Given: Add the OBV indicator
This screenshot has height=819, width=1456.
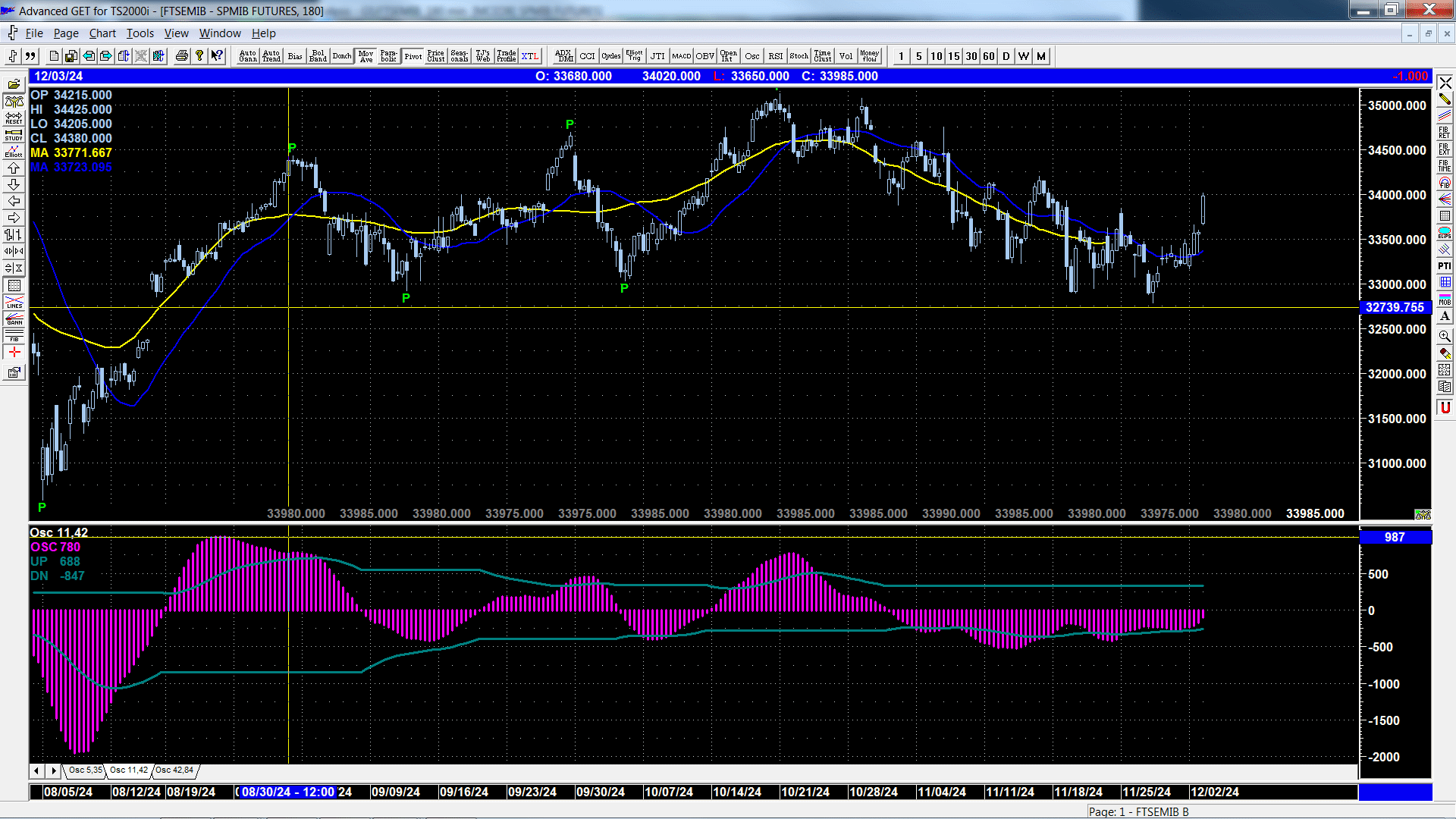Looking at the screenshot, I should coord(705,56).
